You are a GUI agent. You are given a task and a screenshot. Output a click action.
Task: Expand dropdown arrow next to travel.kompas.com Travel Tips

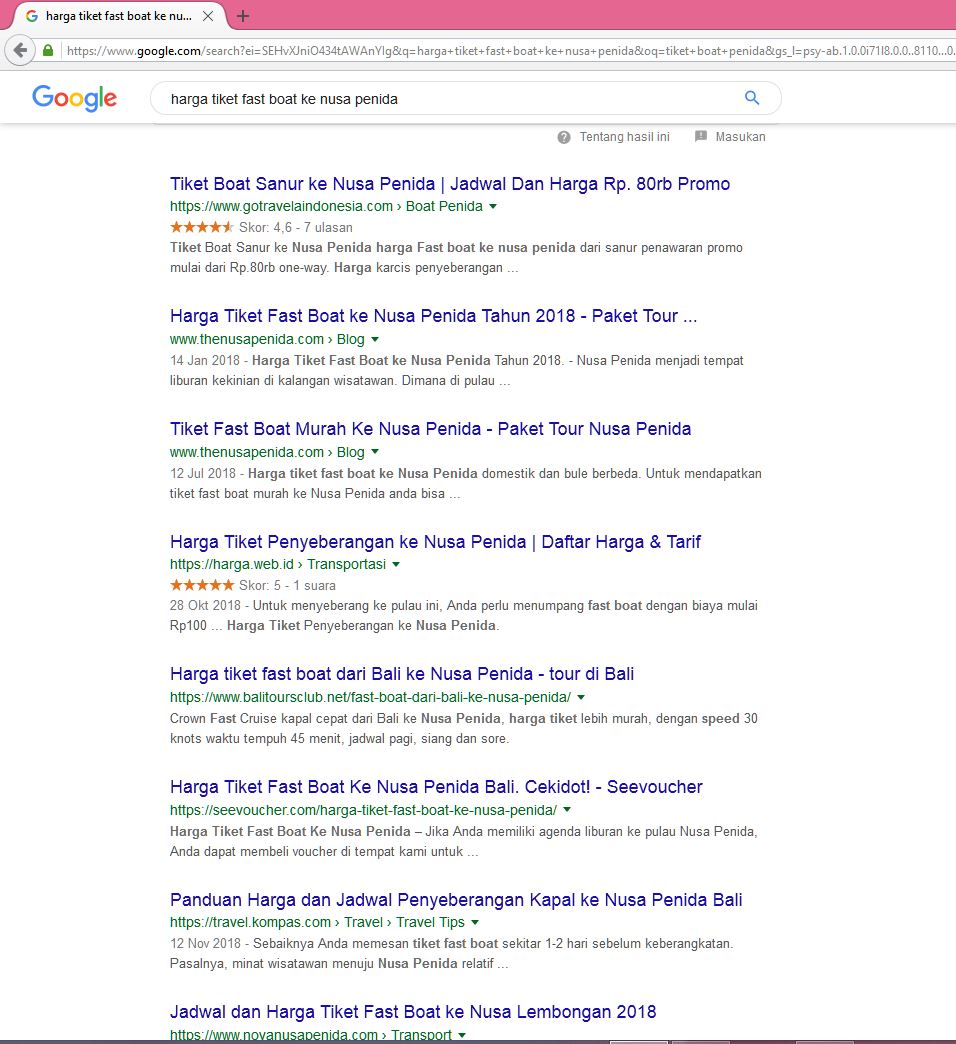point(475,923)
